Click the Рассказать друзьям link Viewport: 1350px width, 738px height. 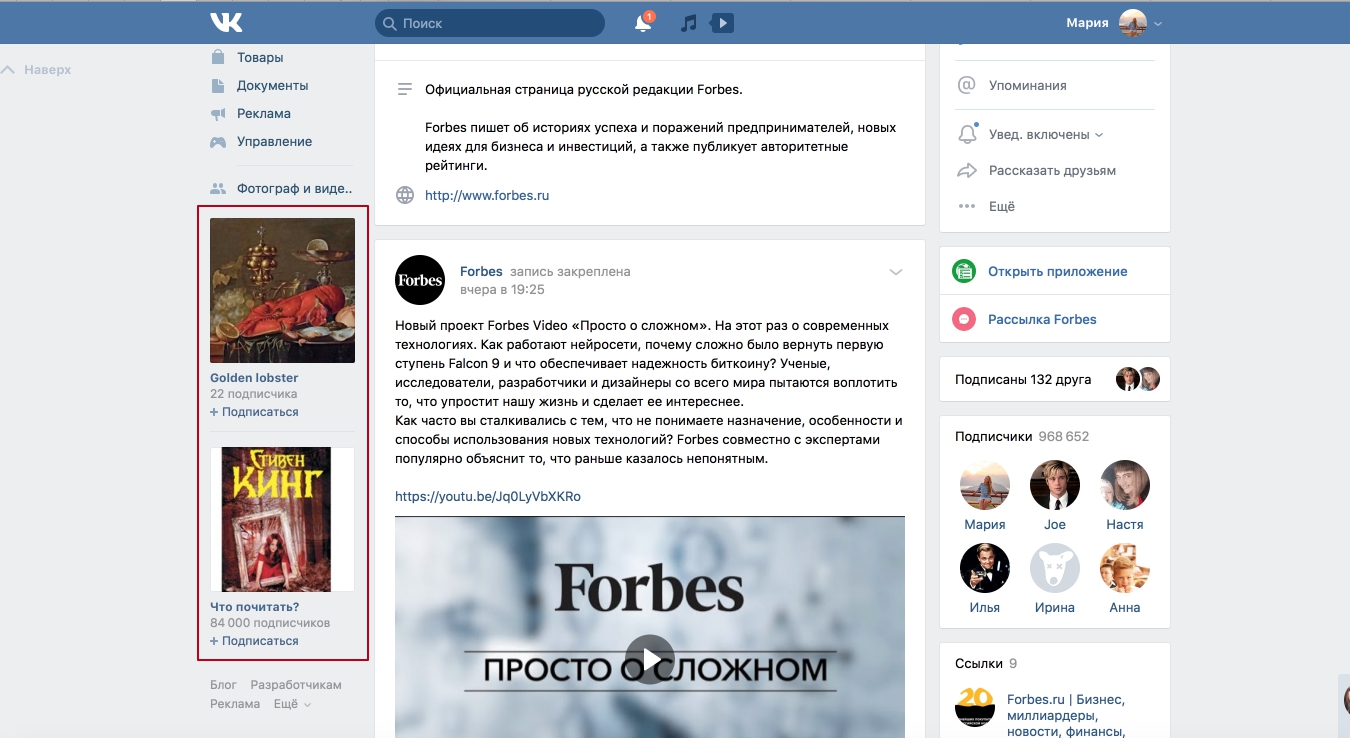click(1052, 170)
